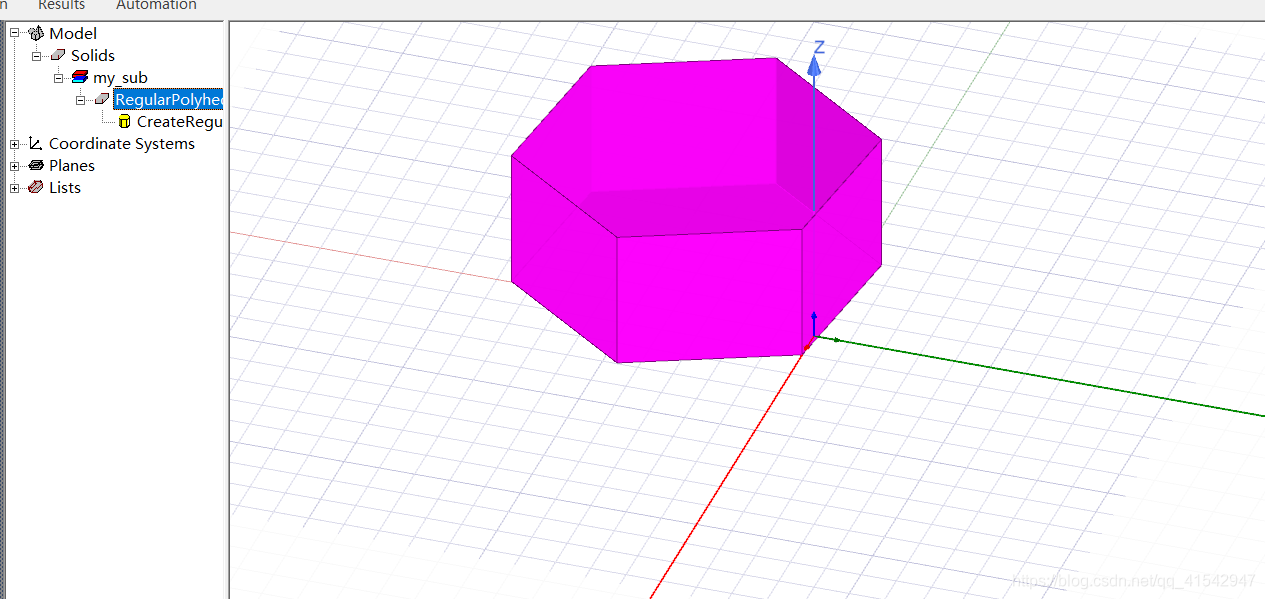Viewport: 1265px width, 599px height.
Task: Select the Solids tree label
Action: point(93,55)
